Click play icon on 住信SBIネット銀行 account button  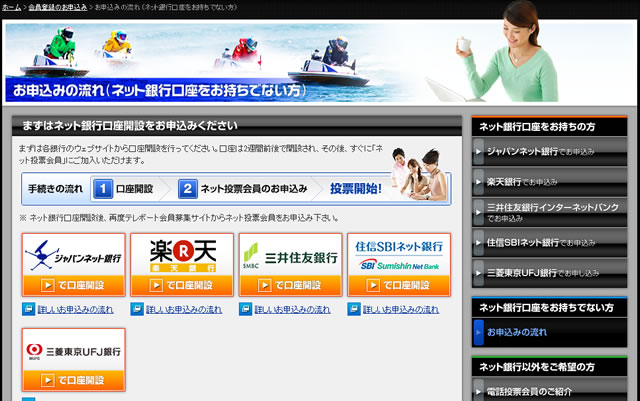pos(373,285)
